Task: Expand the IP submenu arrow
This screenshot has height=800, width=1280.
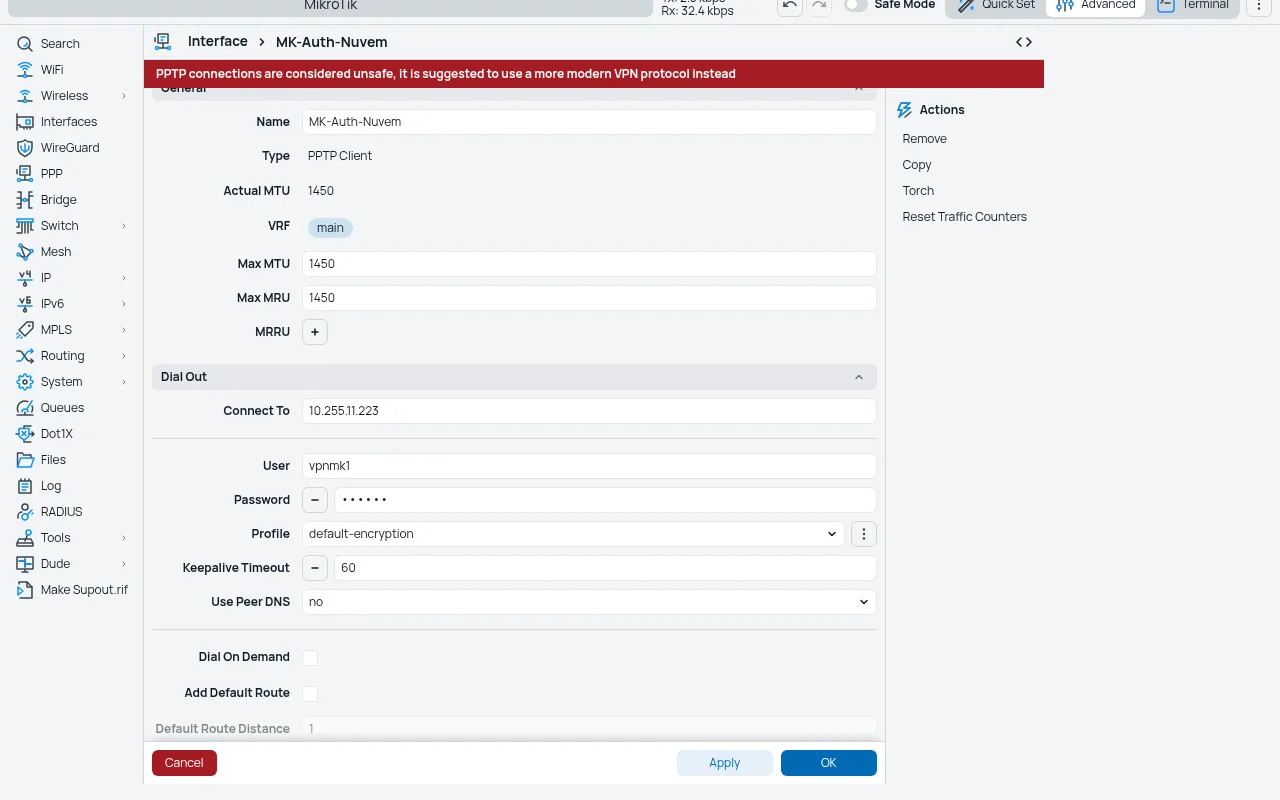Action: (124, 278)
